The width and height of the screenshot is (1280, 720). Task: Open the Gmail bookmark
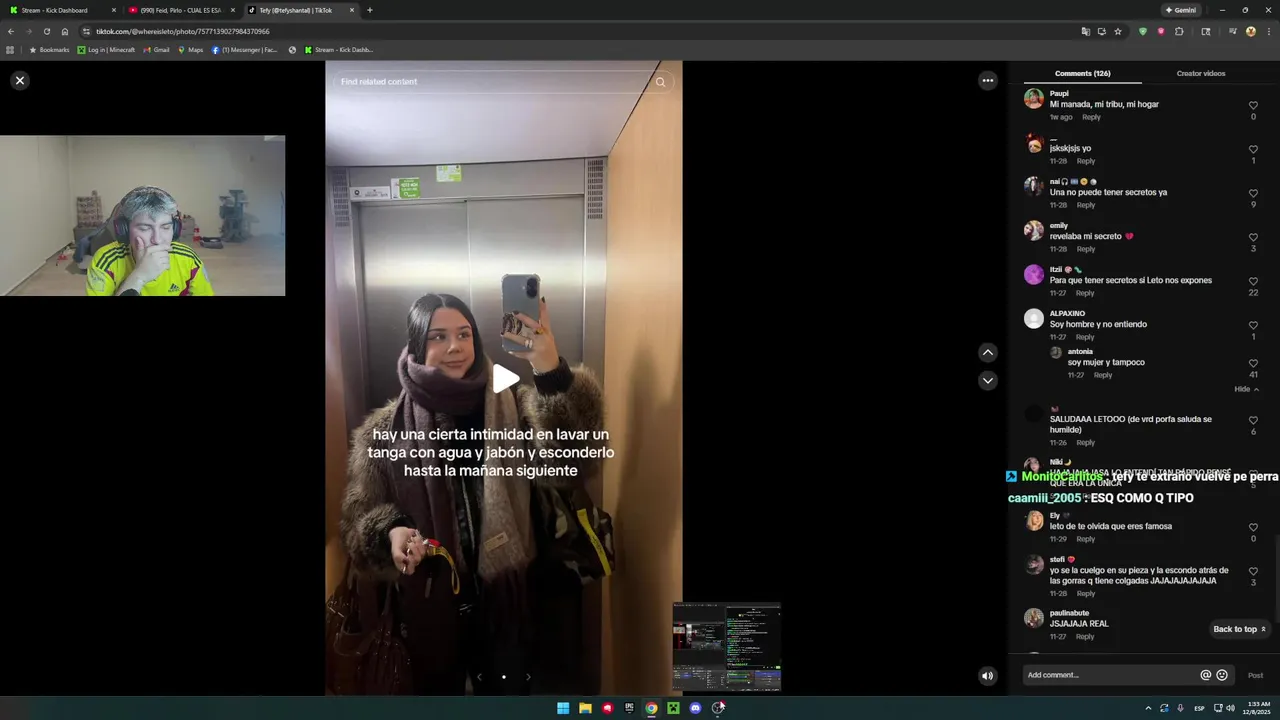click(155, 49)
